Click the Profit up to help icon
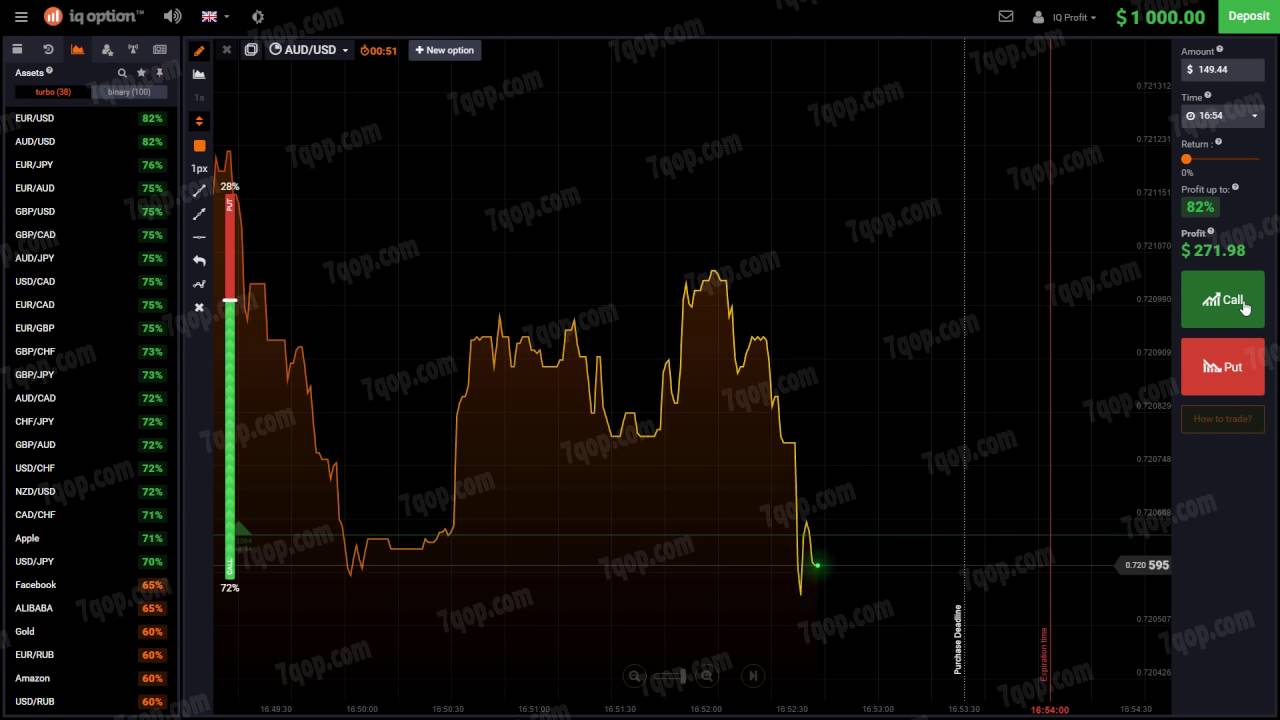 coord(1235,187)
